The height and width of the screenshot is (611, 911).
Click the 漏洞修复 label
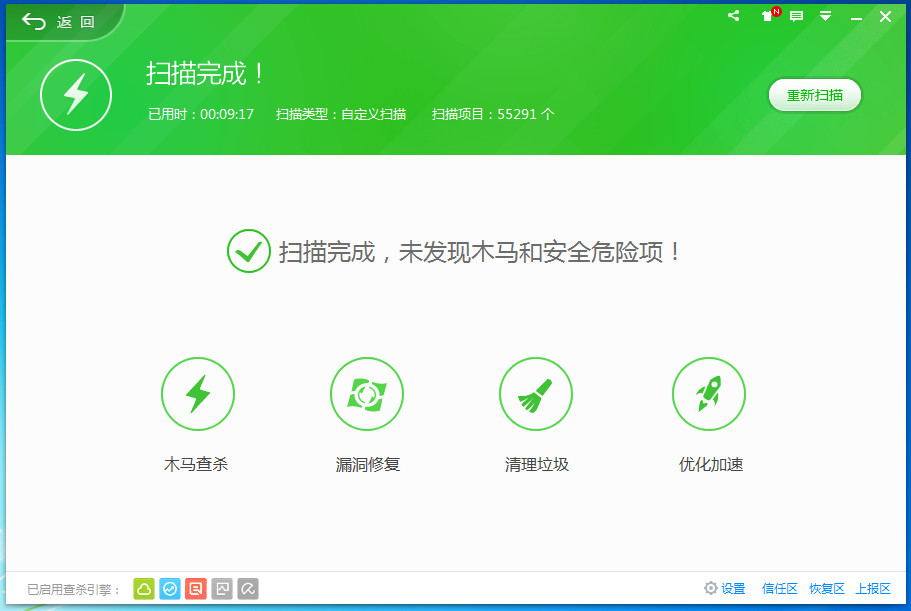point(368,464)
